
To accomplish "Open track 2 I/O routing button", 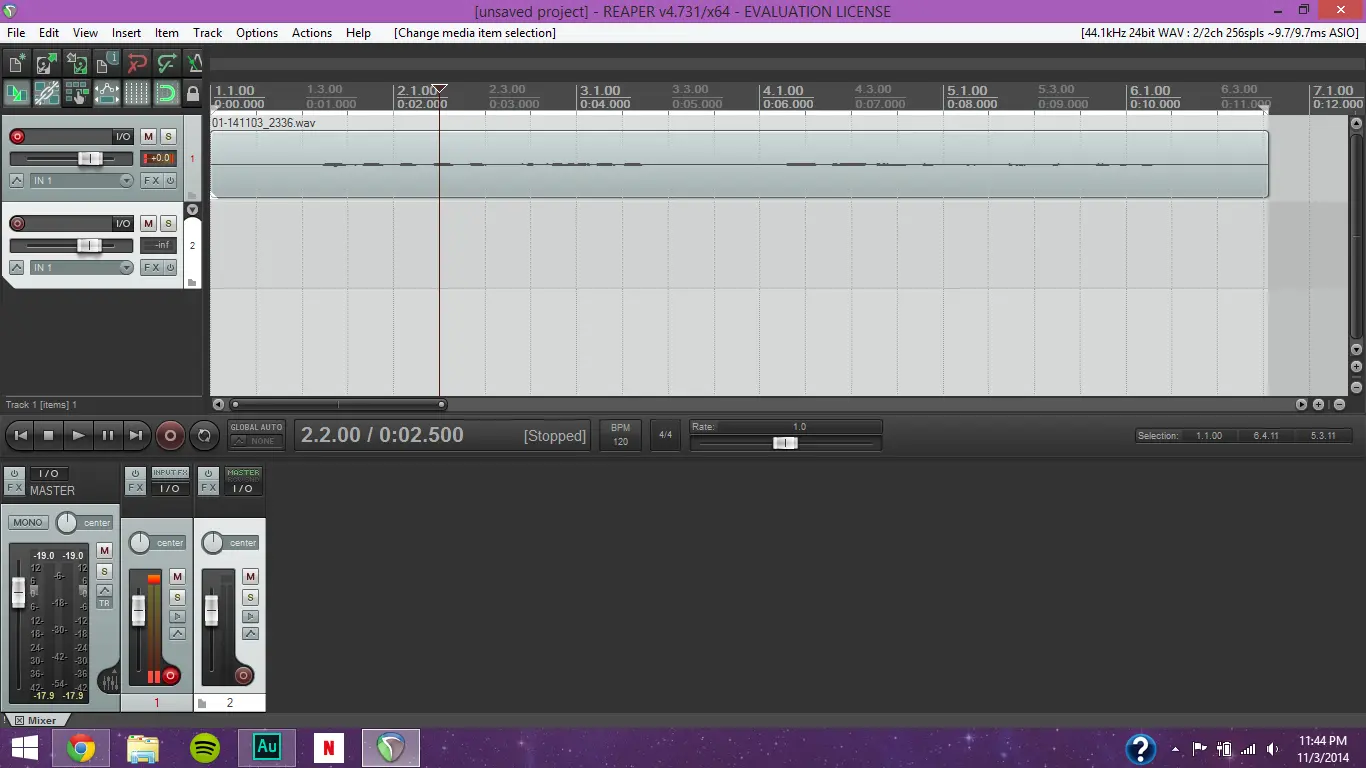I will (x=122, y=224).
